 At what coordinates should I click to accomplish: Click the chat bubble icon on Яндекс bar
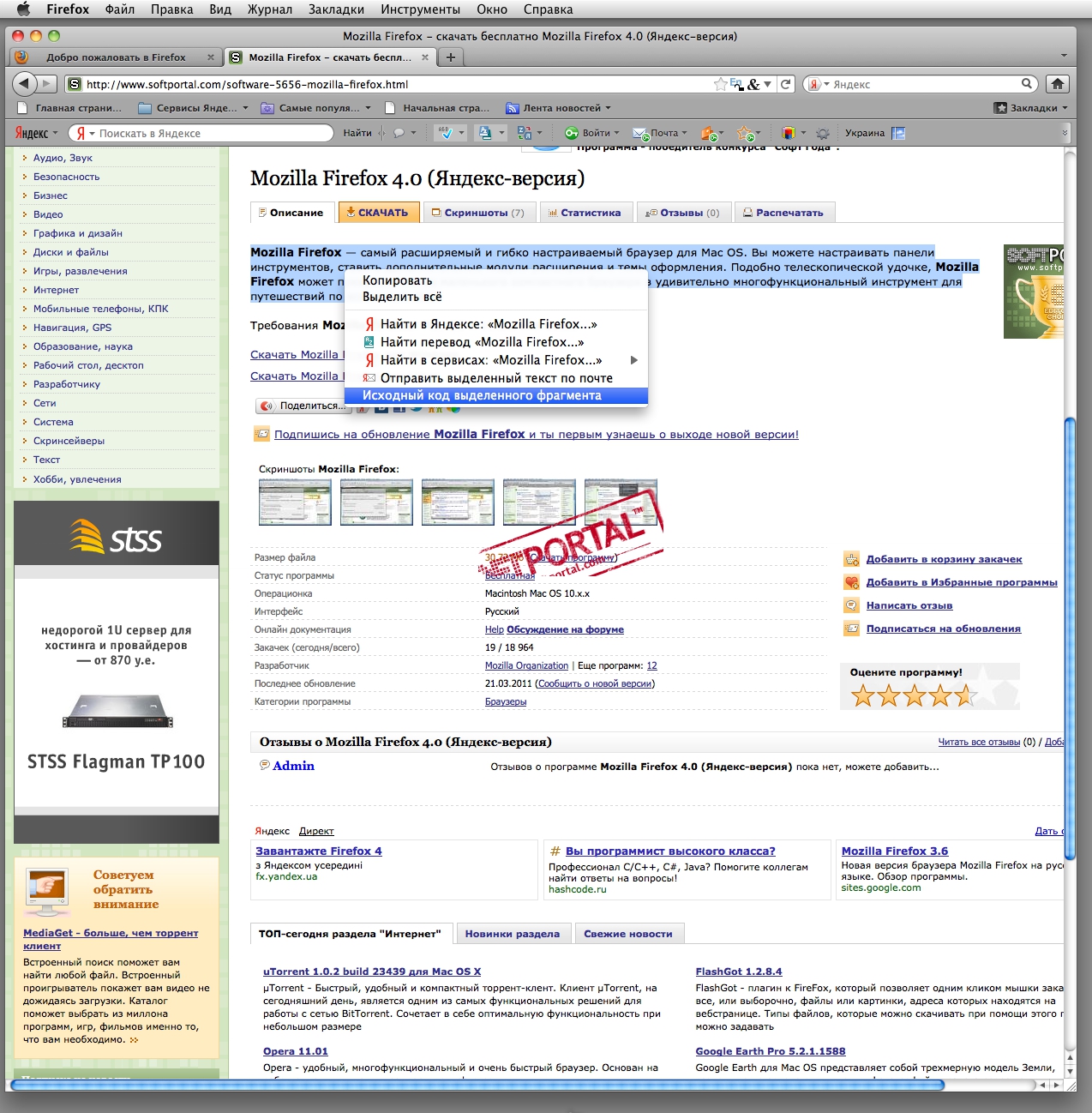(x=399, y=133)
